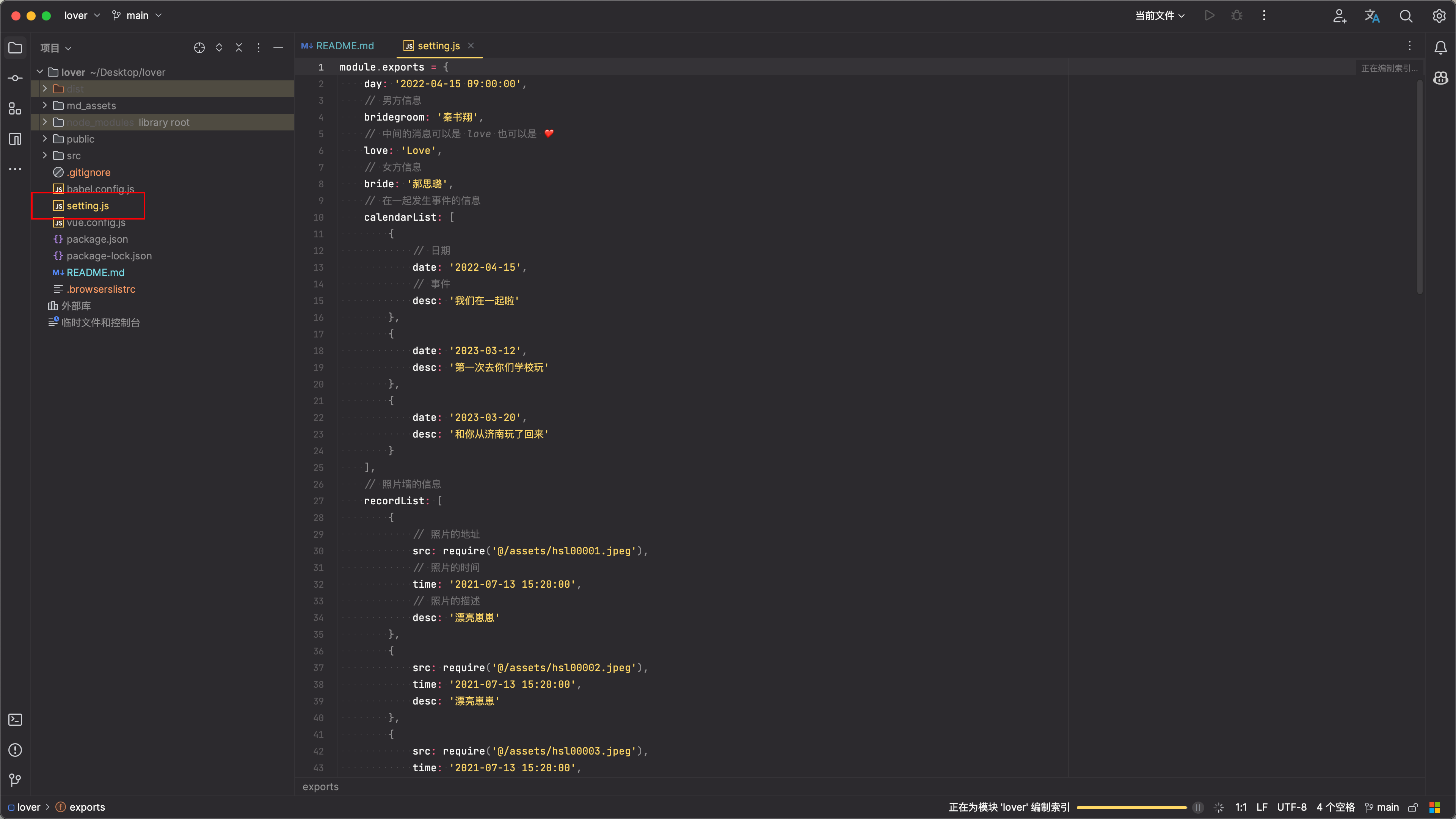Select opened file locate target icon

199,48
